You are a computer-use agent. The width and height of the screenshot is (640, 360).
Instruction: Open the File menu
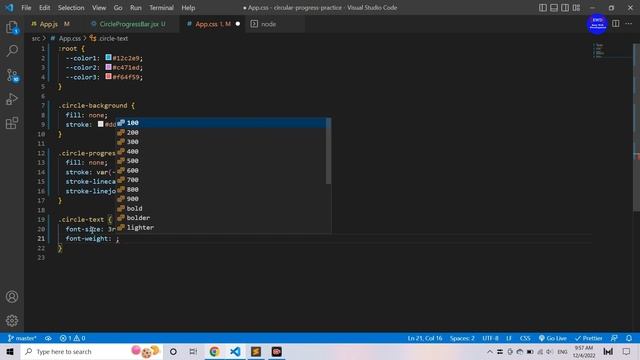[x=26, y=8]
